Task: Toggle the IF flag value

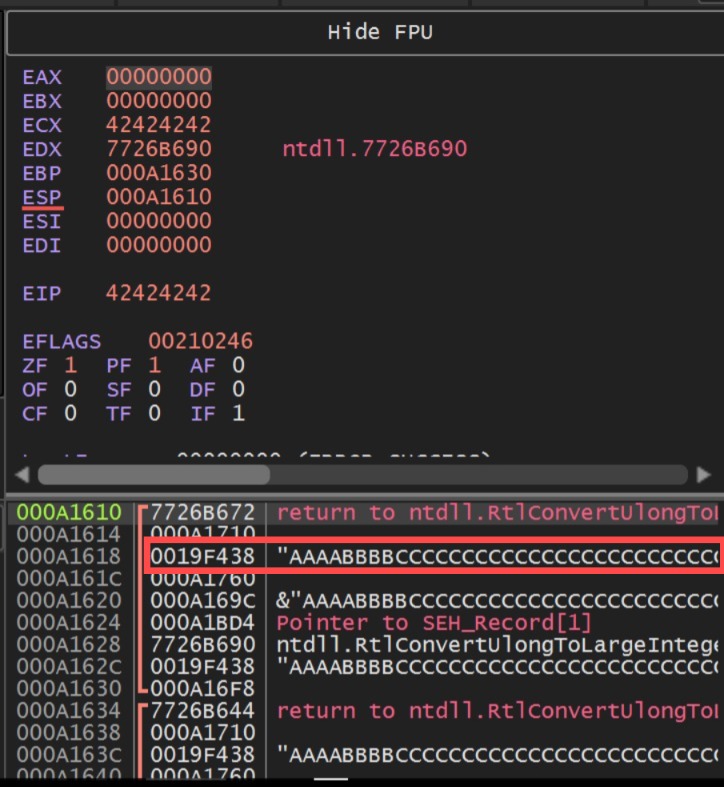Action: [x=238, y=413]
